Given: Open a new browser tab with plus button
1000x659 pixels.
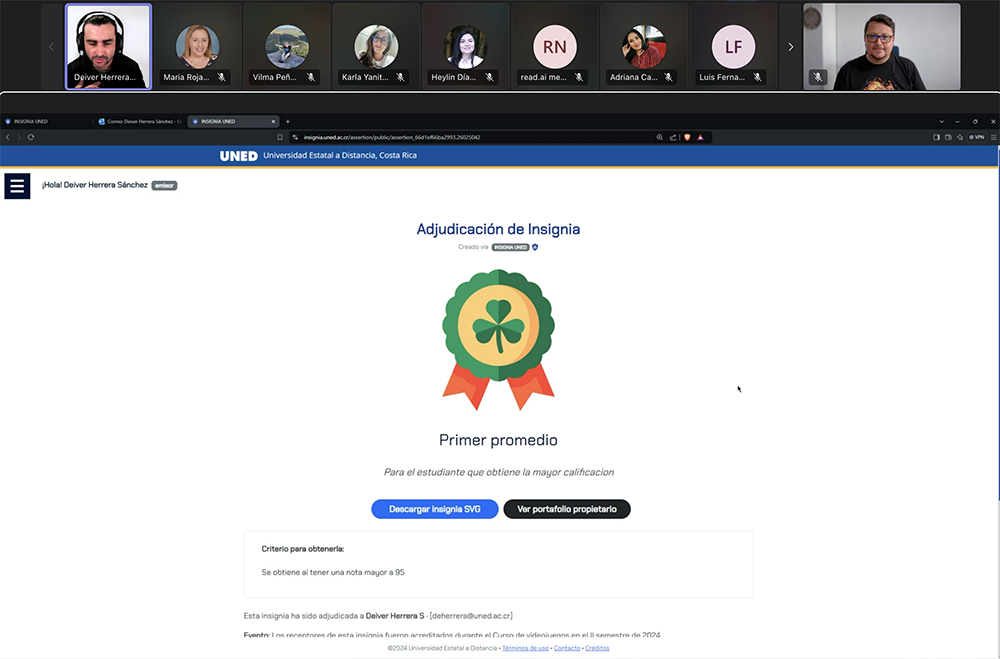Looking at the screenshot, I should coord(288,121).
